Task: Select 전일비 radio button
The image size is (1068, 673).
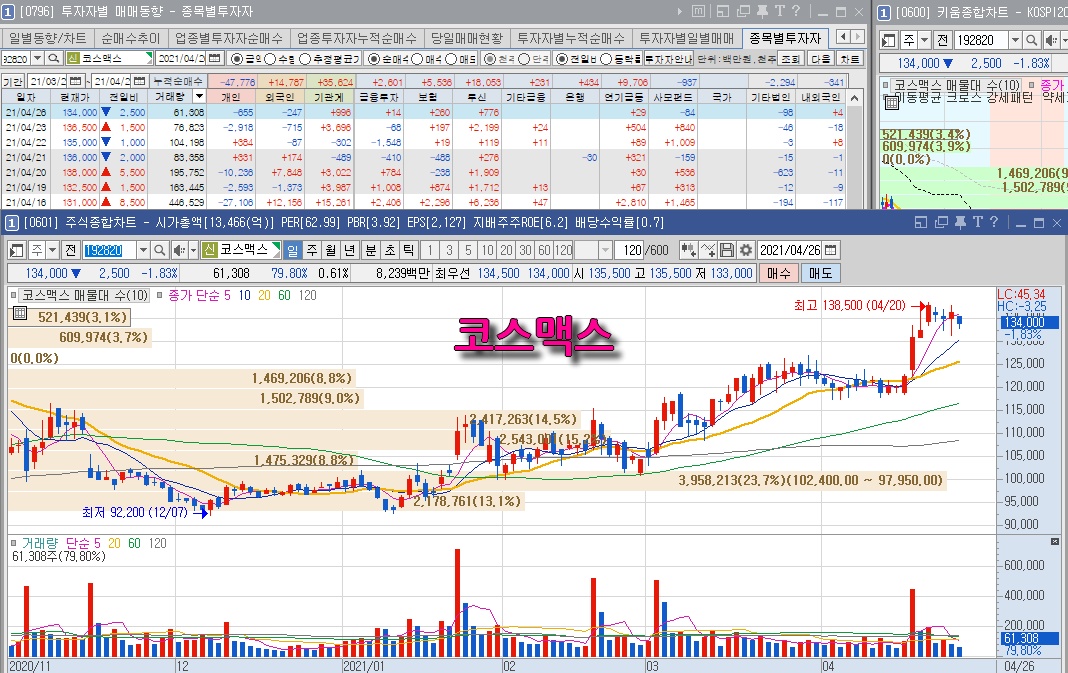Action: click(561, 59)
